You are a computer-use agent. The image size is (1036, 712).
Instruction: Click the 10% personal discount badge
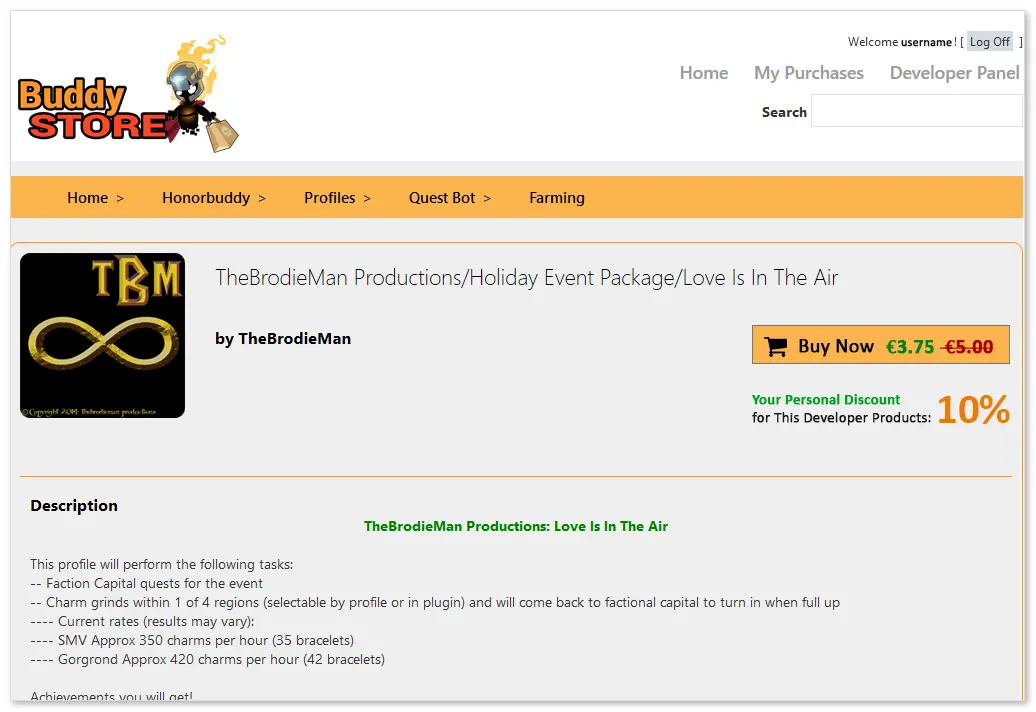pos(973,409)
